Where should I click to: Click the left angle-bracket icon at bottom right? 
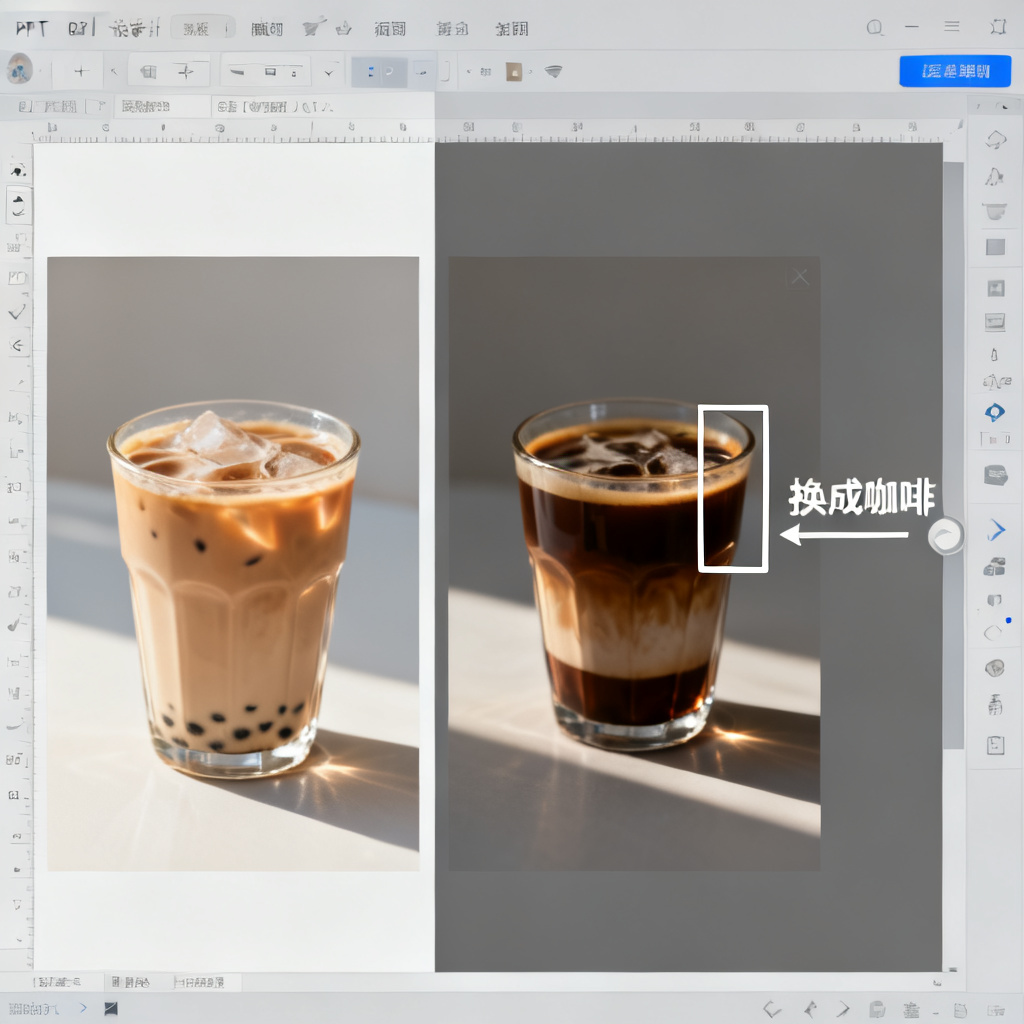pos(772,1009)
